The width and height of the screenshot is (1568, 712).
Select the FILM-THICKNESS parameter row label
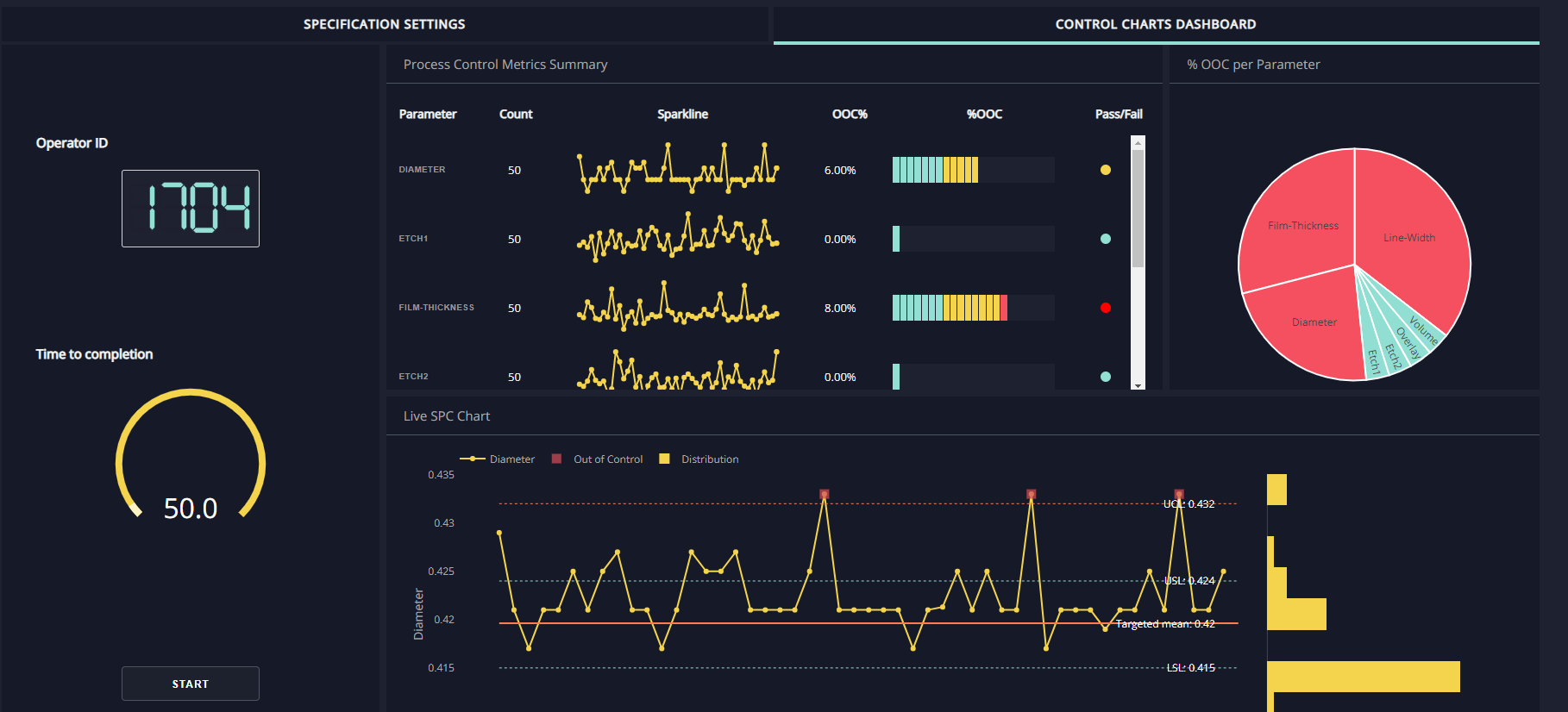click(436, 308)
